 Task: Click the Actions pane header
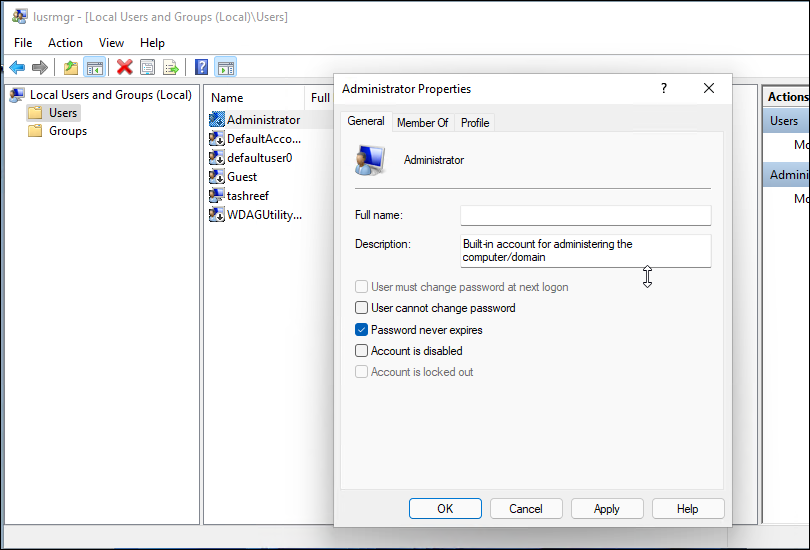click(786, 97)
